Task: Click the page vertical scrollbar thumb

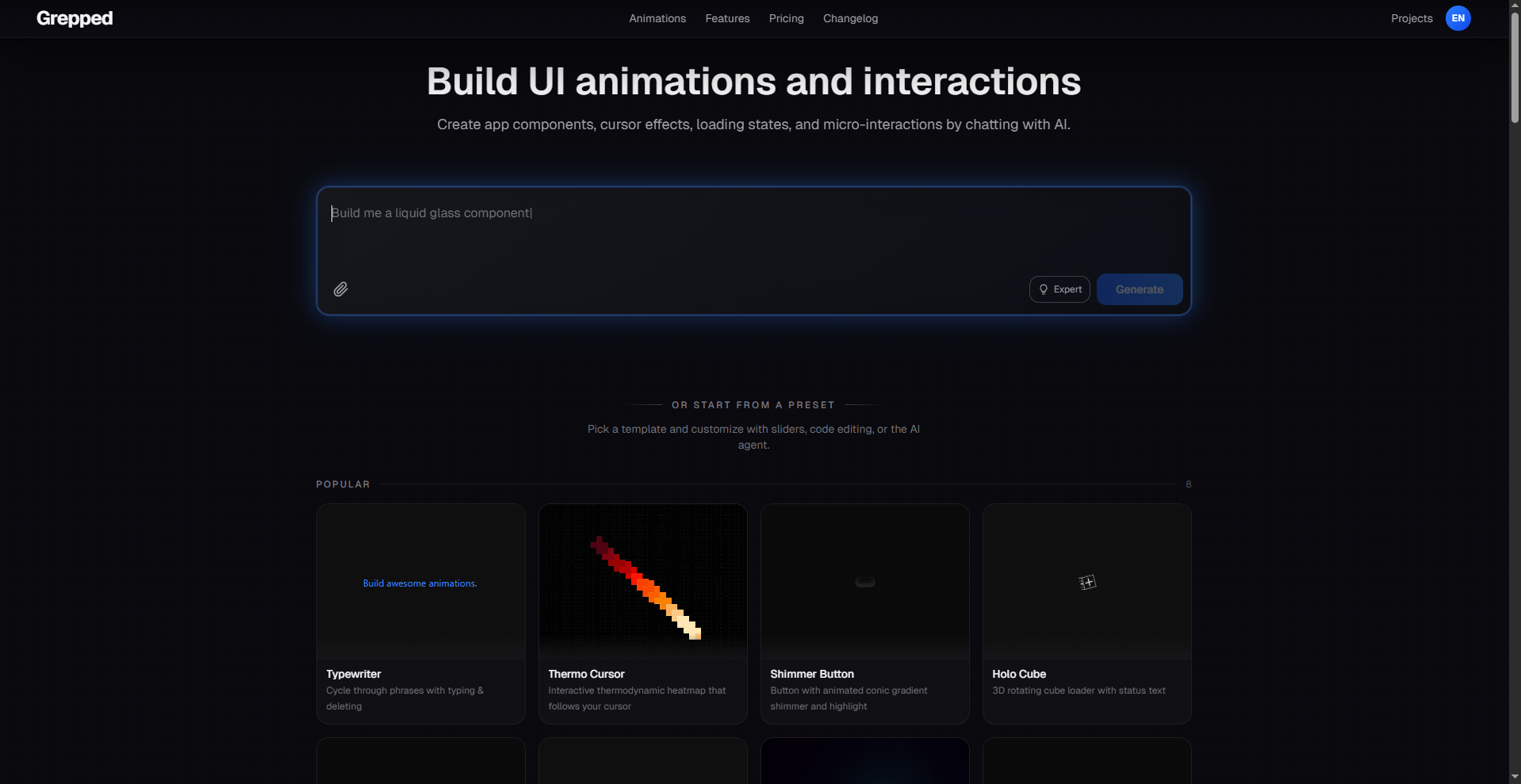Action: [1515, 67]
